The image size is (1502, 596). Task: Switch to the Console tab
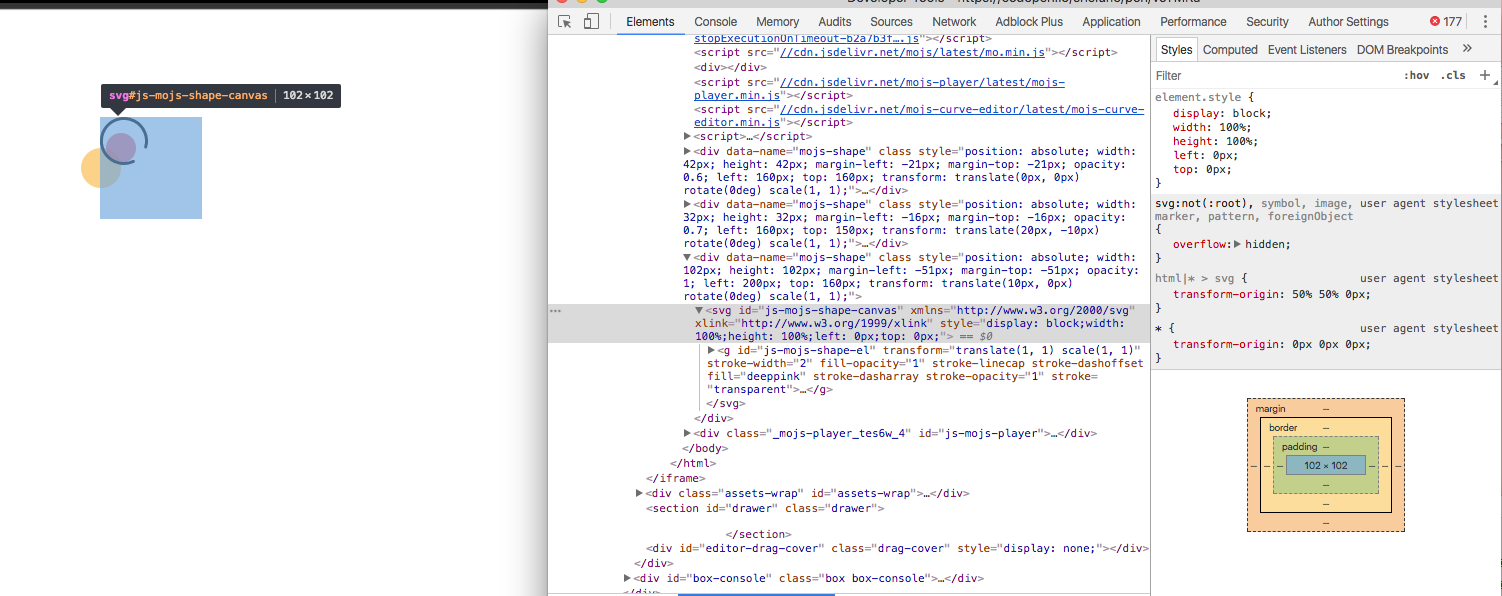point(714,21)
